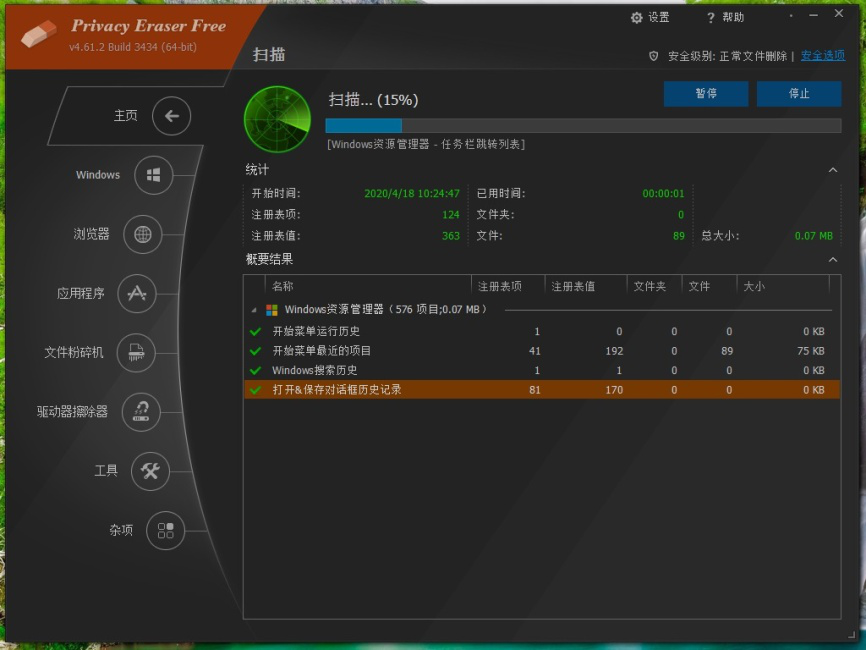Click elapsed time value 00:00:01
Image resolution: width=866 pixels, height=650 pixels.
[x=663, y=194]
